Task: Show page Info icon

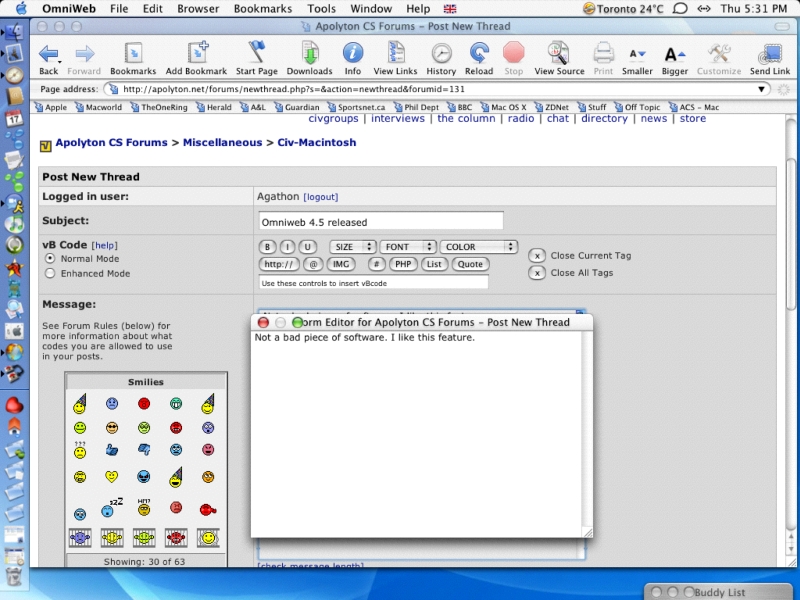Action: pos(353,55)
